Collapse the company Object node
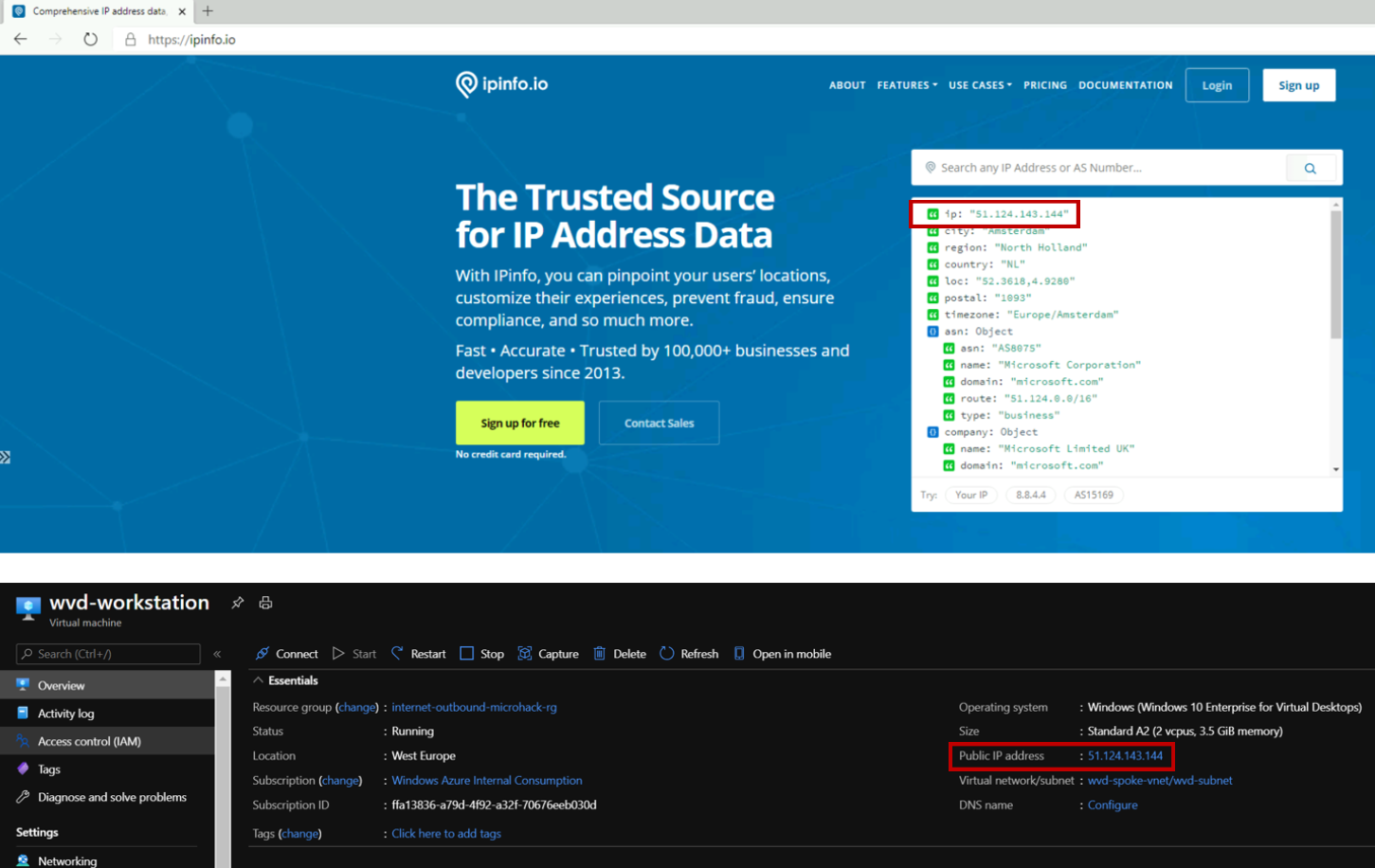The width and height of the screenshot is (1375, 868). [932, 432]
